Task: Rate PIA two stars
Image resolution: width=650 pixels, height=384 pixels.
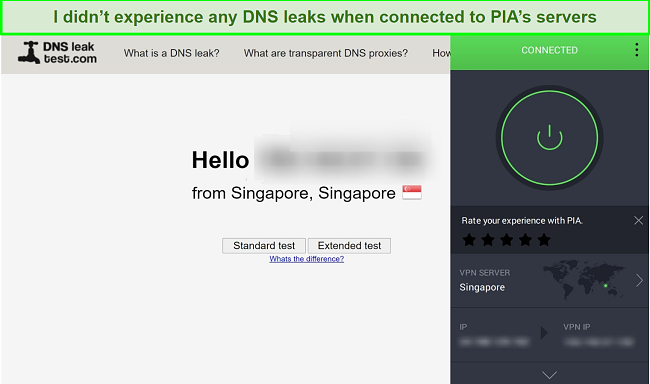Action: click(488, 239)
